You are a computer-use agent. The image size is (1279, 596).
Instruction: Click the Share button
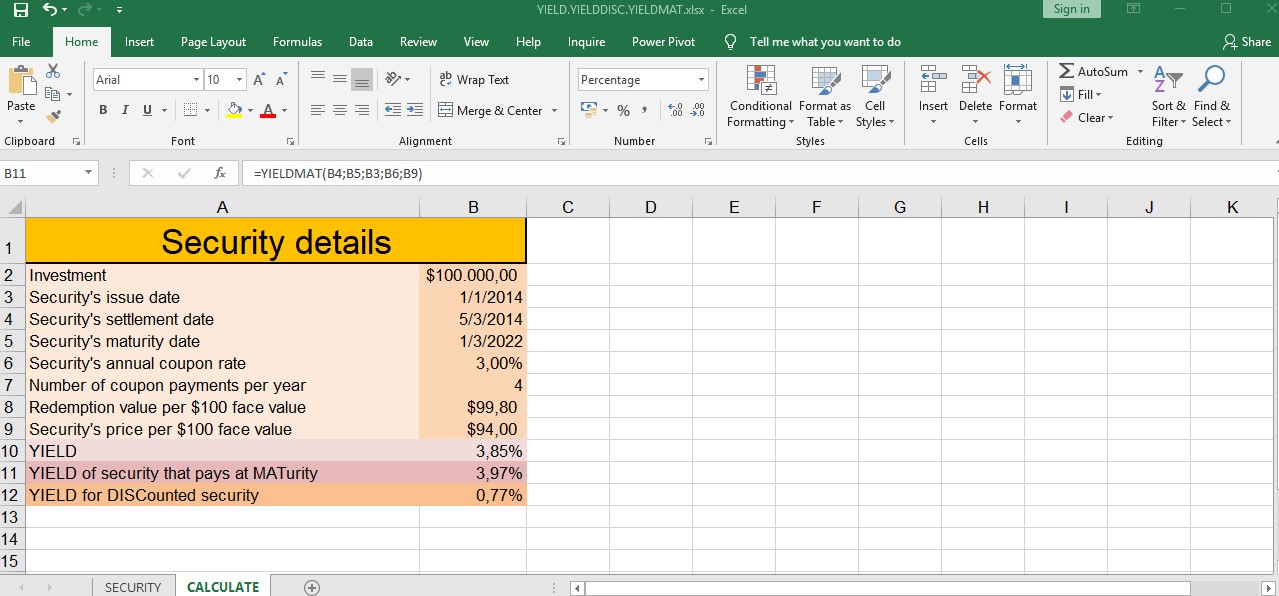(x=1247, y=42)
